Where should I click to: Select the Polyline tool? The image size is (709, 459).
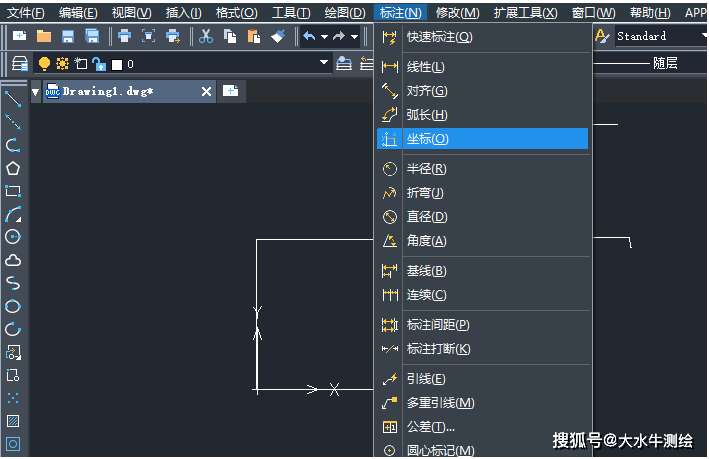(13, 145)
